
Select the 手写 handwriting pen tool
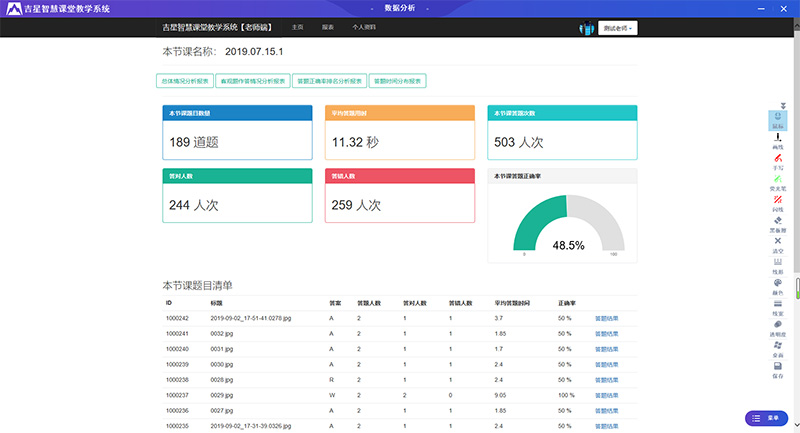click(x=777, y=161)
